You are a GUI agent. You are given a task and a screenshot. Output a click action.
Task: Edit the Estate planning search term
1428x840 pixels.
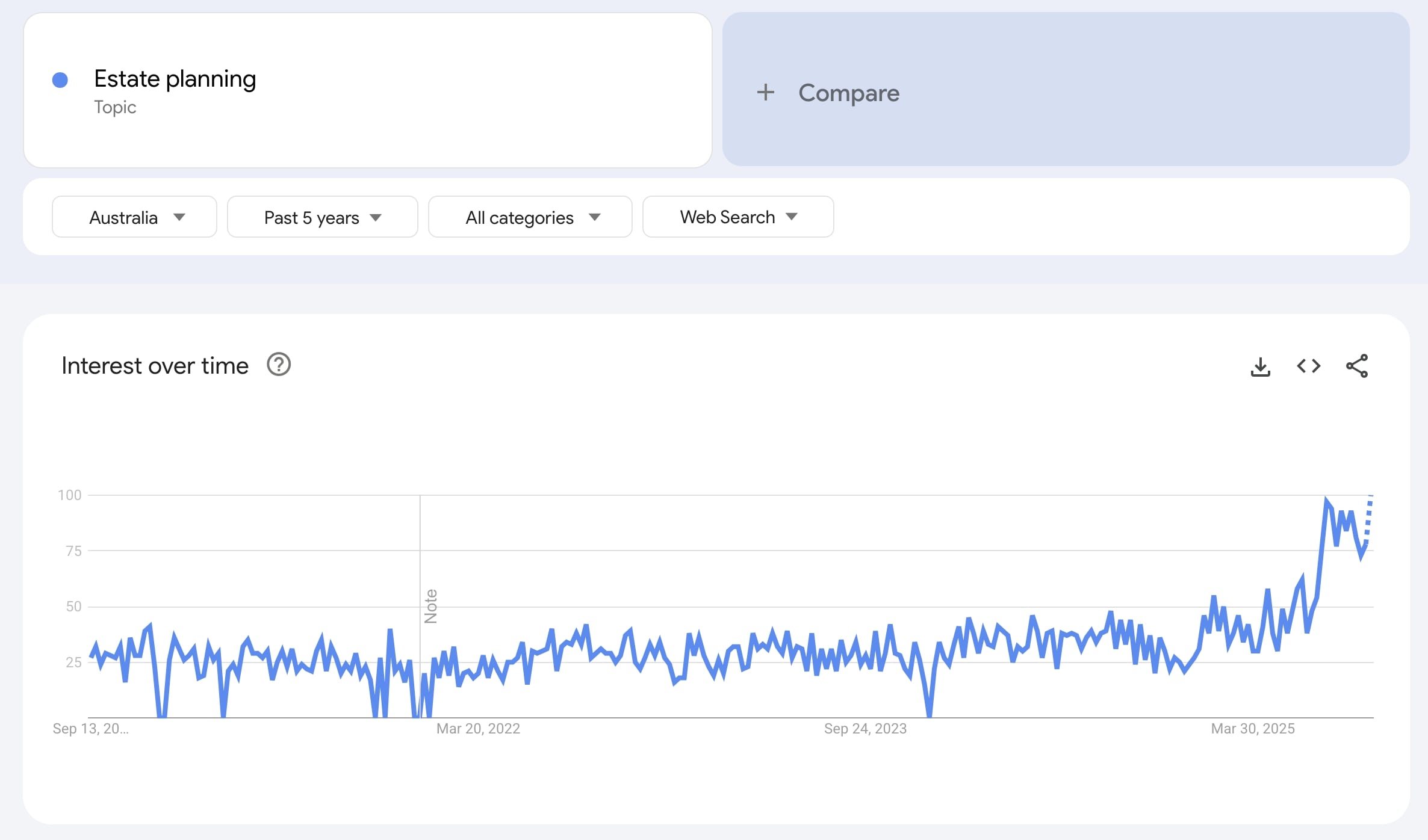pyautogui.click(x=175, y=79)
